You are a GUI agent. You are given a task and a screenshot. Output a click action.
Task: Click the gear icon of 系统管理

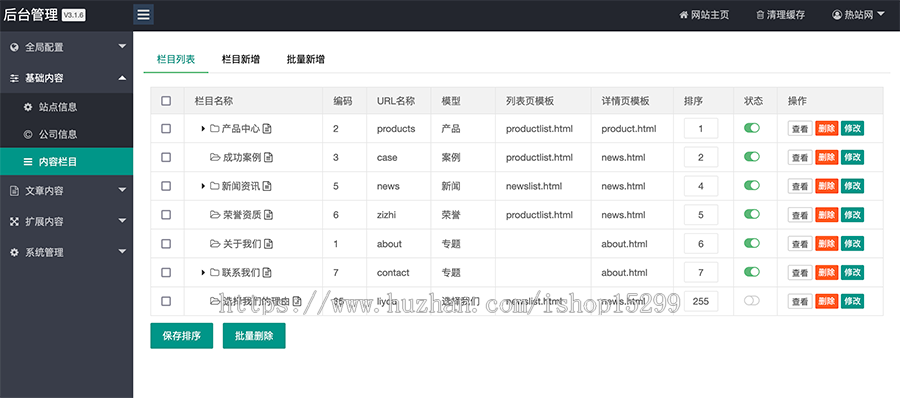click(14, 253)
